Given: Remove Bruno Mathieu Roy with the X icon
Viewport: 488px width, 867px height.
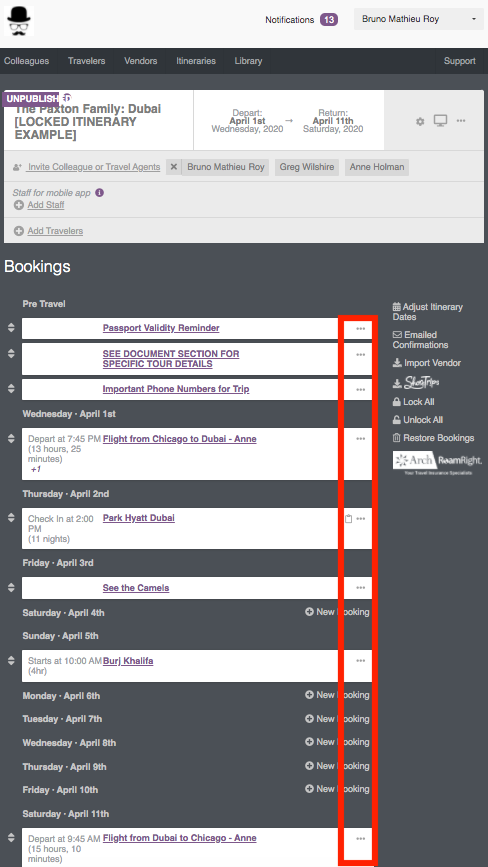Looking at the screenshot, I should click(x=174, y=166).
